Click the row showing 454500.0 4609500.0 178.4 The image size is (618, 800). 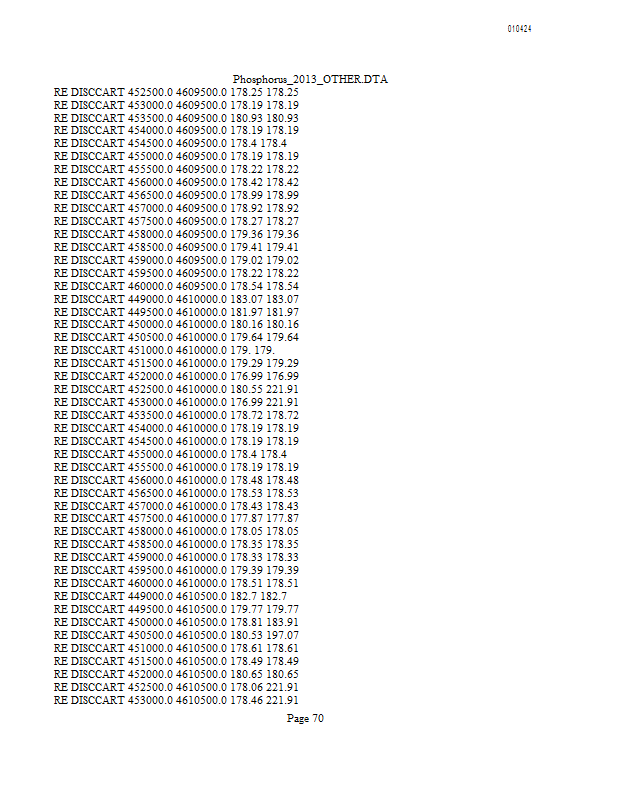(170, 143)
